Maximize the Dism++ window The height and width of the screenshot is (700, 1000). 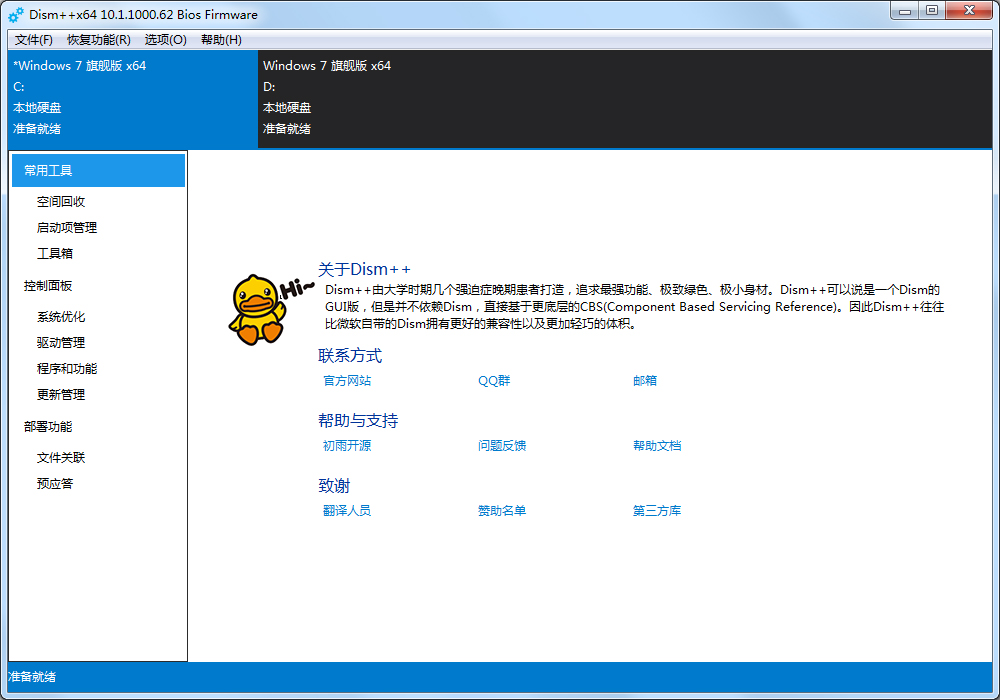coord(932,11)
